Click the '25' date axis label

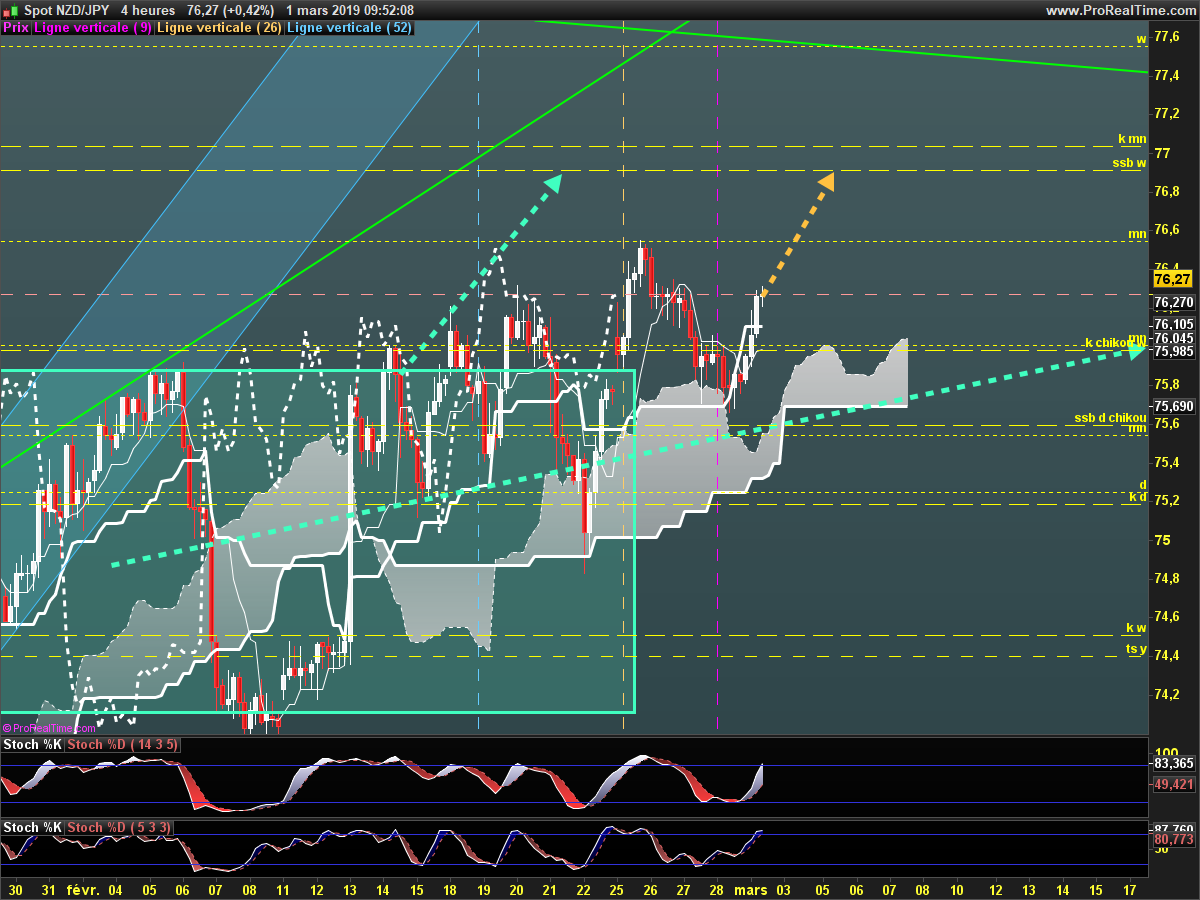pos(616,888)
